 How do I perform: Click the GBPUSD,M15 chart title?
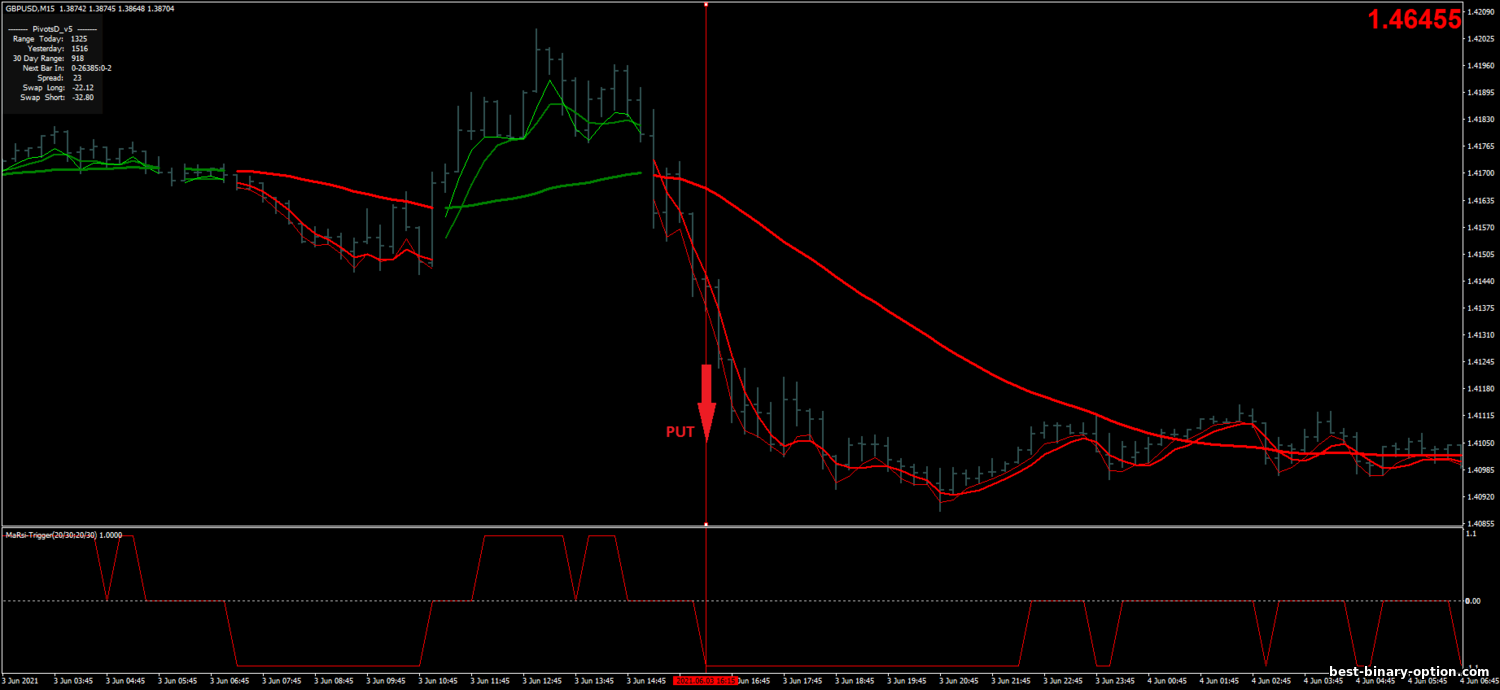[x=30, y=9]
